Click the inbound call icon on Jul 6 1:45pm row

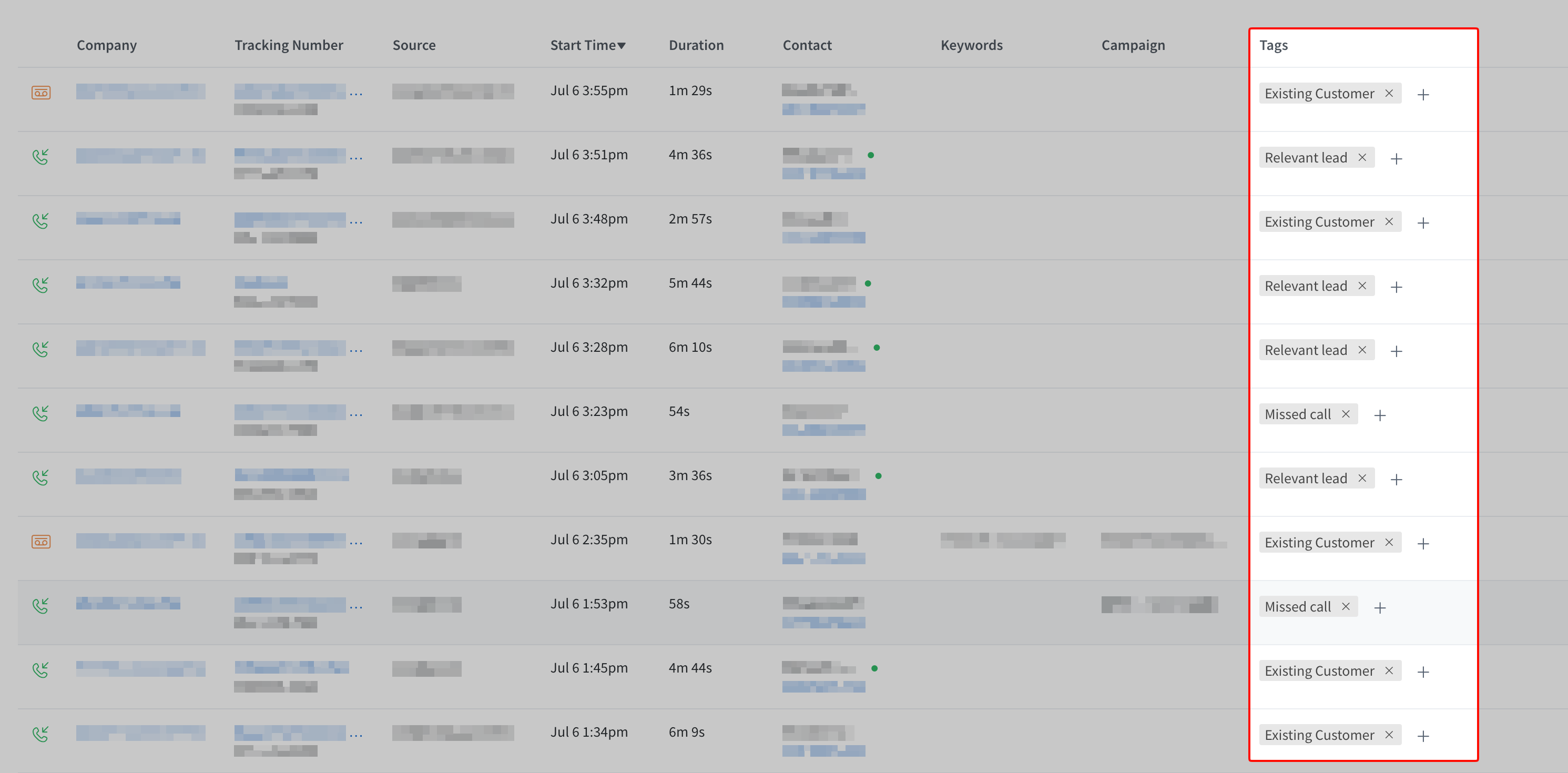pyautogui.click(x=41, y=670)
